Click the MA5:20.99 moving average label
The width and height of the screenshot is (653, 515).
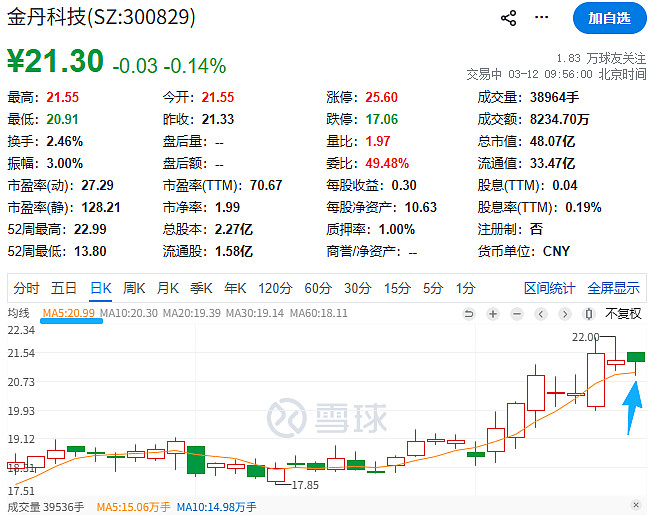(x=69, y=313)
